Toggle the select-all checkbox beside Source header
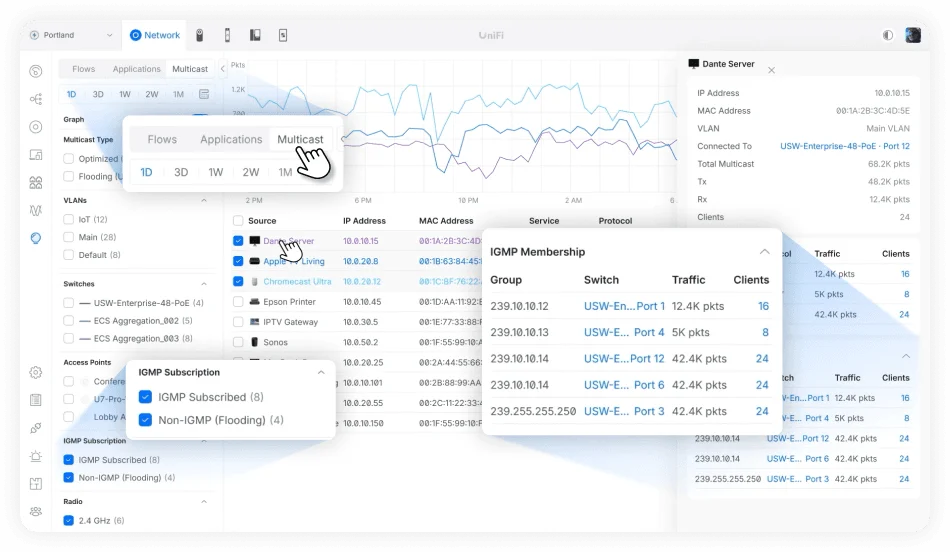Image resolution: width=950 pixels, height=552 pixels. point(238,221)
